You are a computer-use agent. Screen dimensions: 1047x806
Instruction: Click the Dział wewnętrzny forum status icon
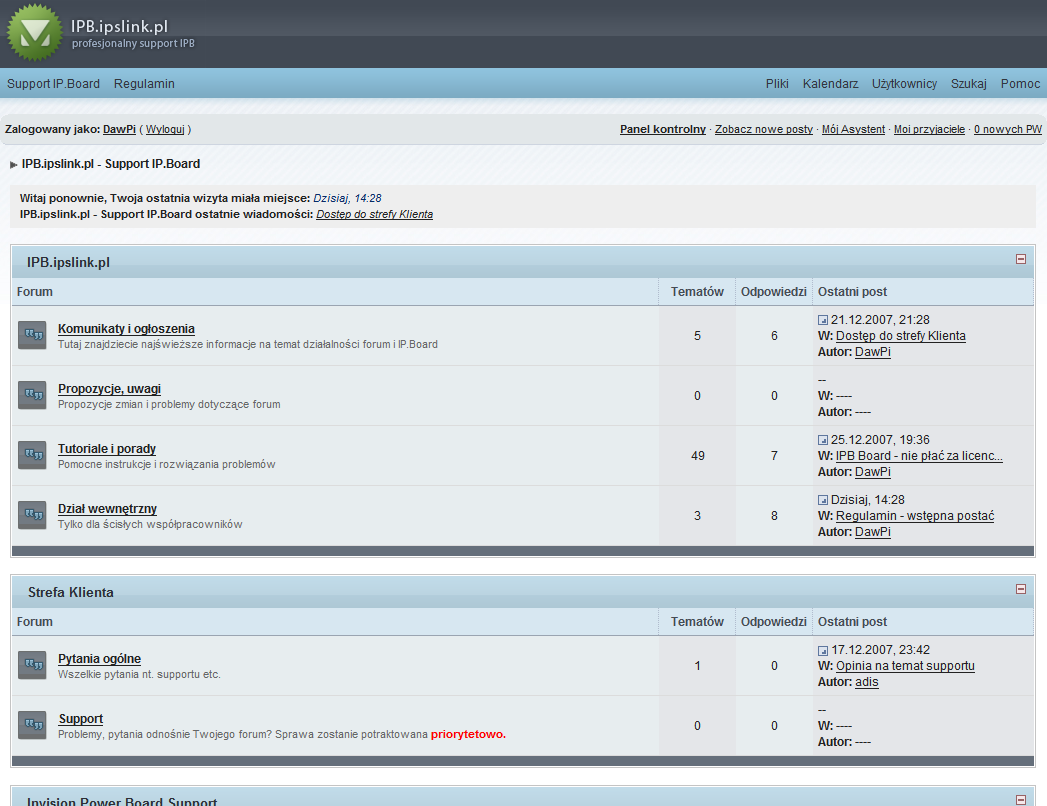pos(32,515)
